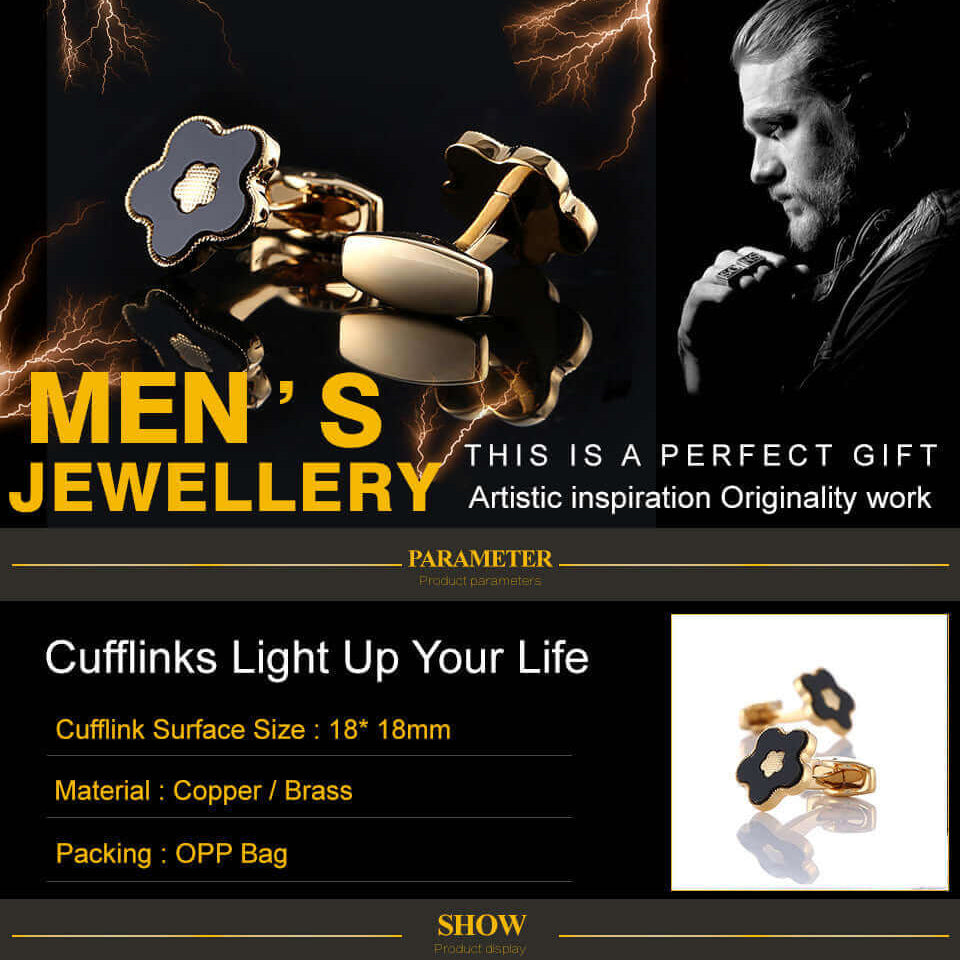Click 'Artistic inspiration Originality work' tagline

[x=700, y=498]
